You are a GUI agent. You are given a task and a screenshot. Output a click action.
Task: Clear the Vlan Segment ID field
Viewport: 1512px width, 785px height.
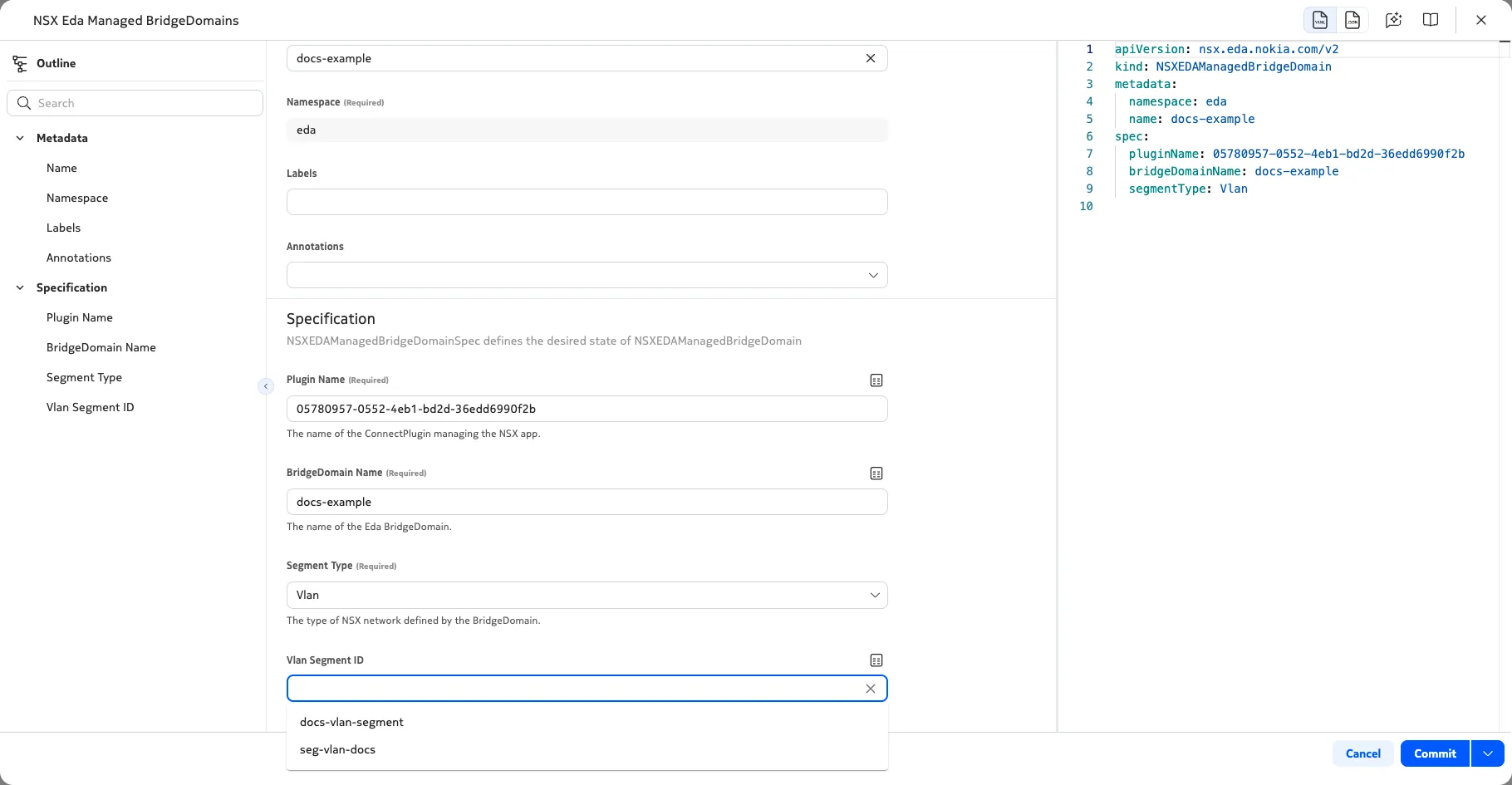click(871, 689)
